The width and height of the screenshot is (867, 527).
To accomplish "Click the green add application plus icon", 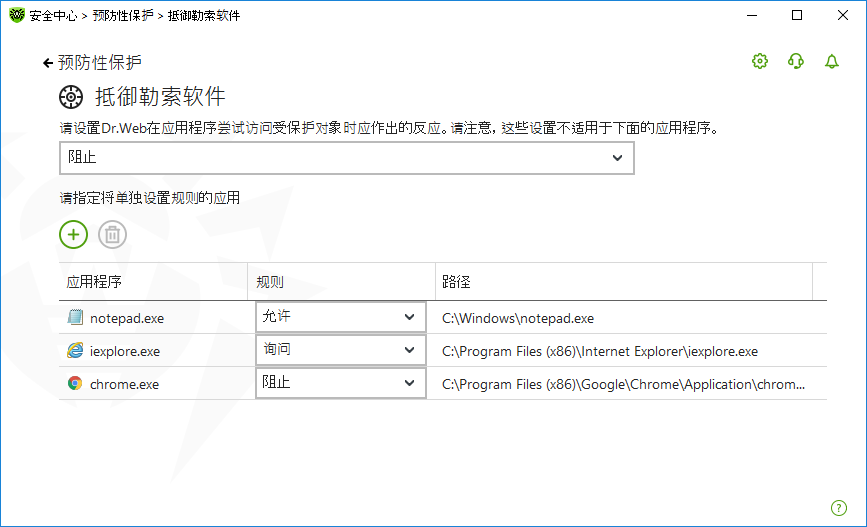I will [74, 235].
